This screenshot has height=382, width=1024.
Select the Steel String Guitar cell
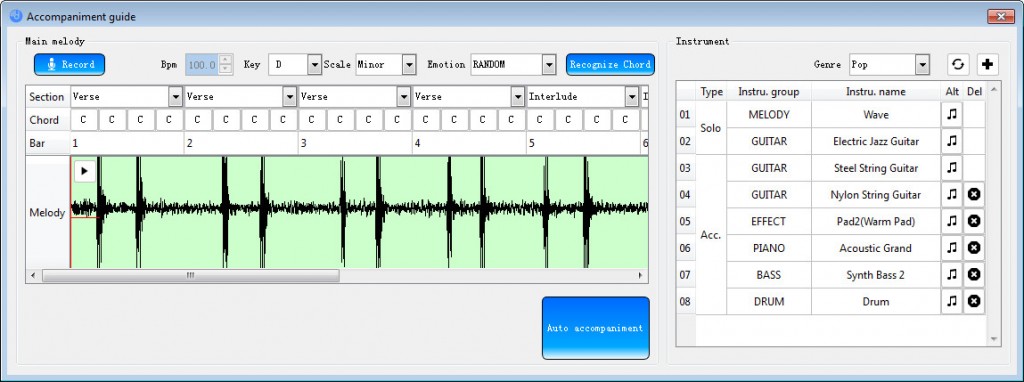tap(876, 168)
